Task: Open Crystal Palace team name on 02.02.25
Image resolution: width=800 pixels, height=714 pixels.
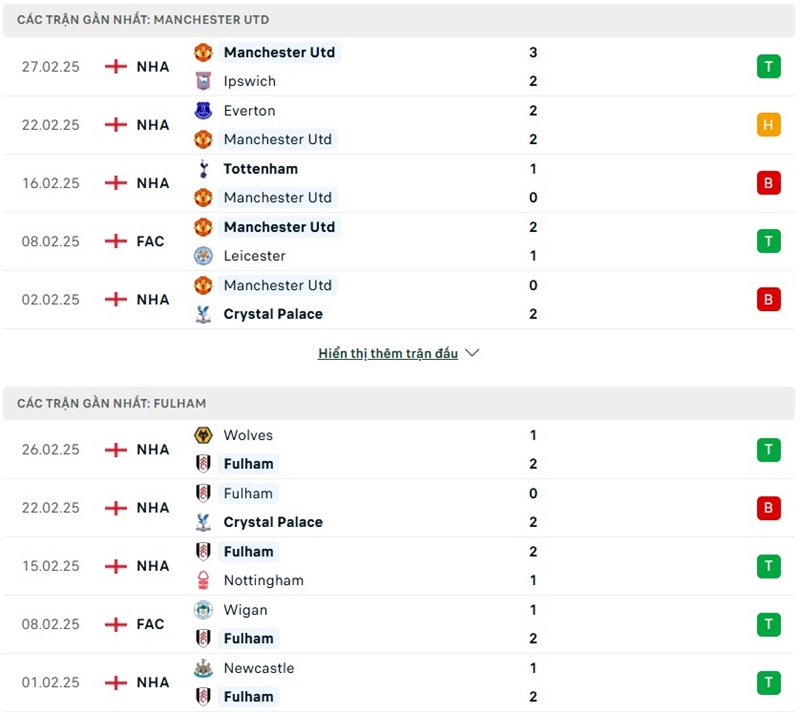Action: pyautogui.click(x=273, y=314)
